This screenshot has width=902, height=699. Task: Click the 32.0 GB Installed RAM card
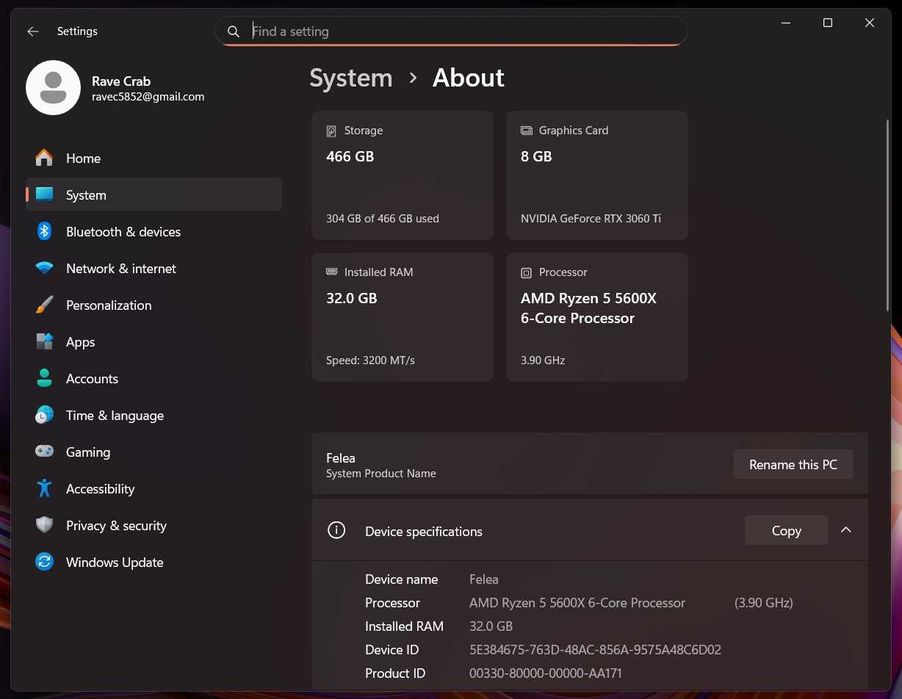402,317
